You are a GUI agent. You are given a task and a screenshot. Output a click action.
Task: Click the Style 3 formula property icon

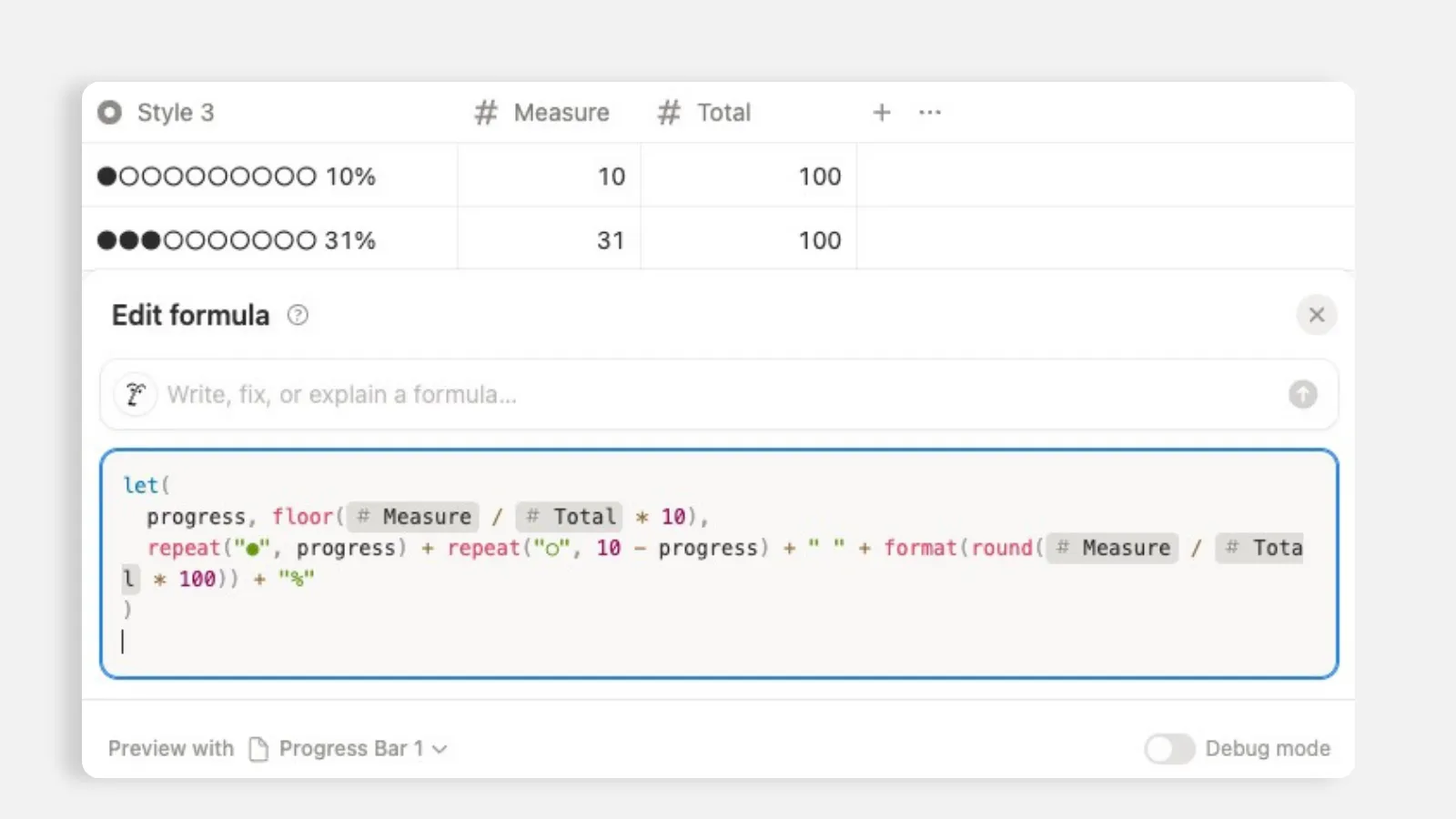tap(109, 113)
